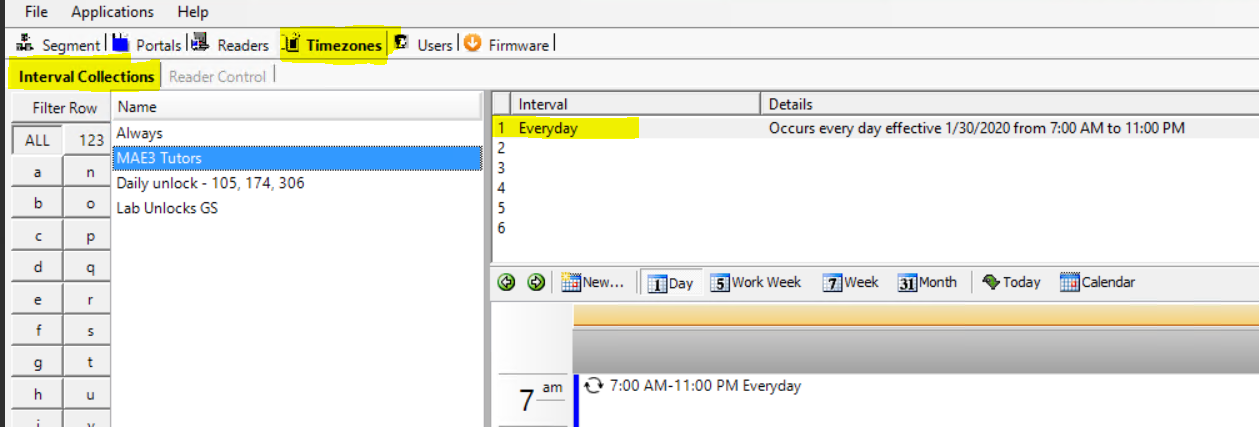This screenshot has height=427, width=1259.
Task: Filter names by letter n
Action: click(x=89, y=172)
